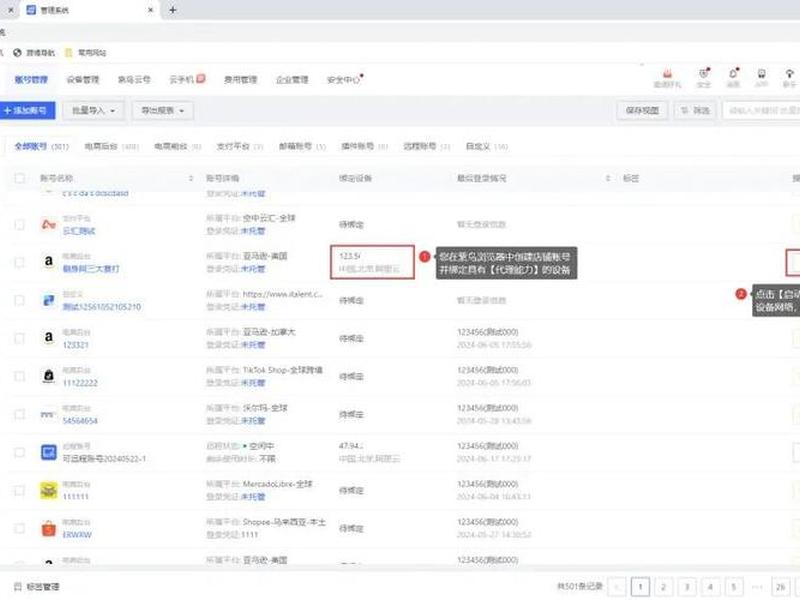Click the APP download icon in the header

point(761,73)
